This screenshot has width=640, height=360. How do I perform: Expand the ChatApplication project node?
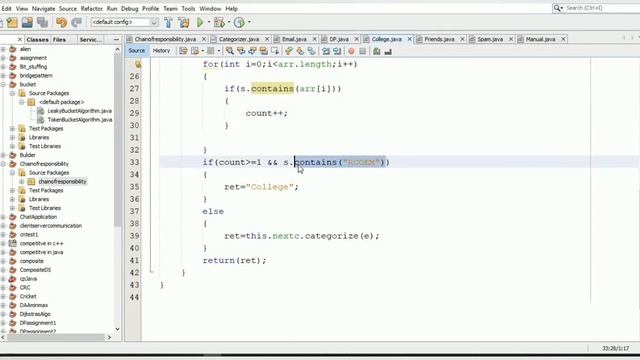pos(3,217)
